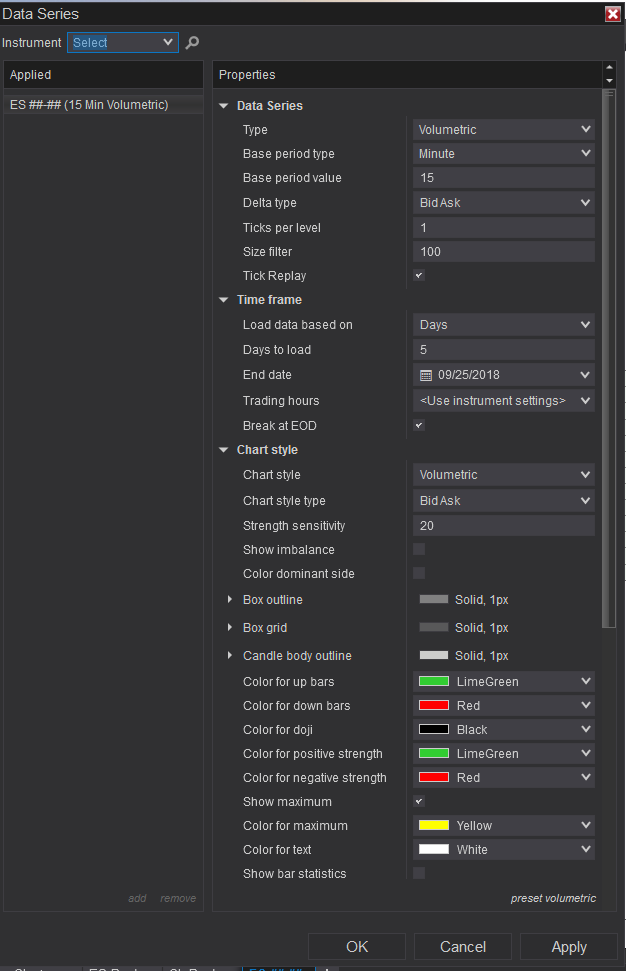
Task: Toggle the Break at EOD checkbox
Action: click(419, 426)
